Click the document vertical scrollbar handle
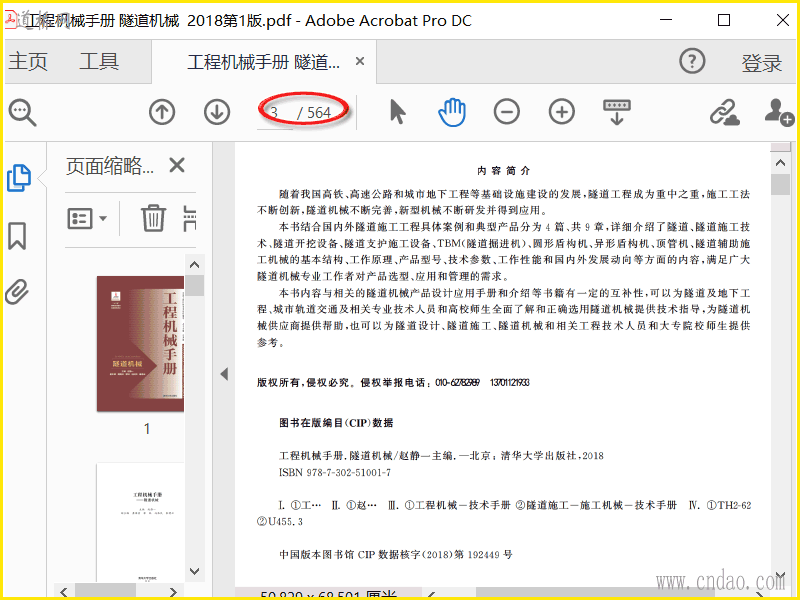 pos(780,184)
